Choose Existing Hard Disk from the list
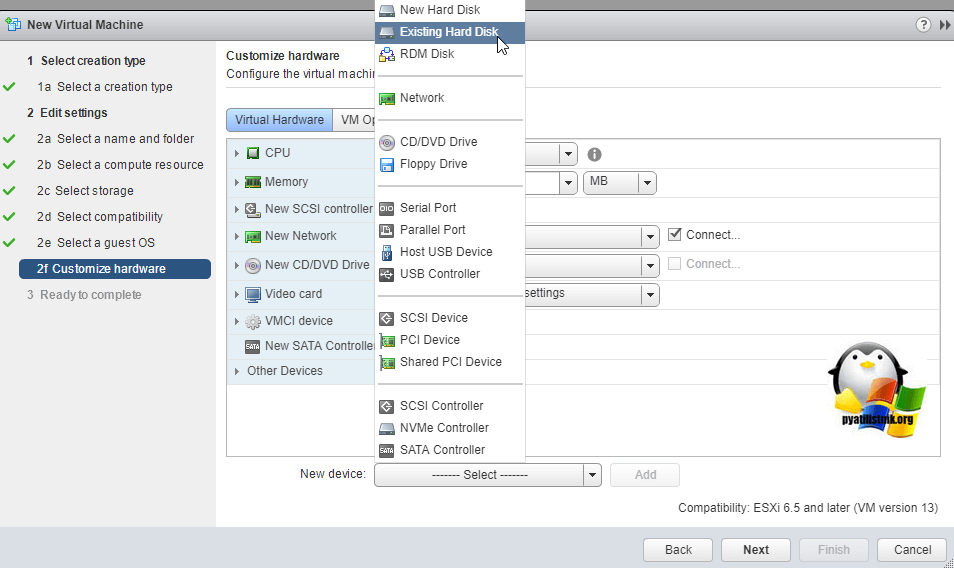 (x=448, y=32)
